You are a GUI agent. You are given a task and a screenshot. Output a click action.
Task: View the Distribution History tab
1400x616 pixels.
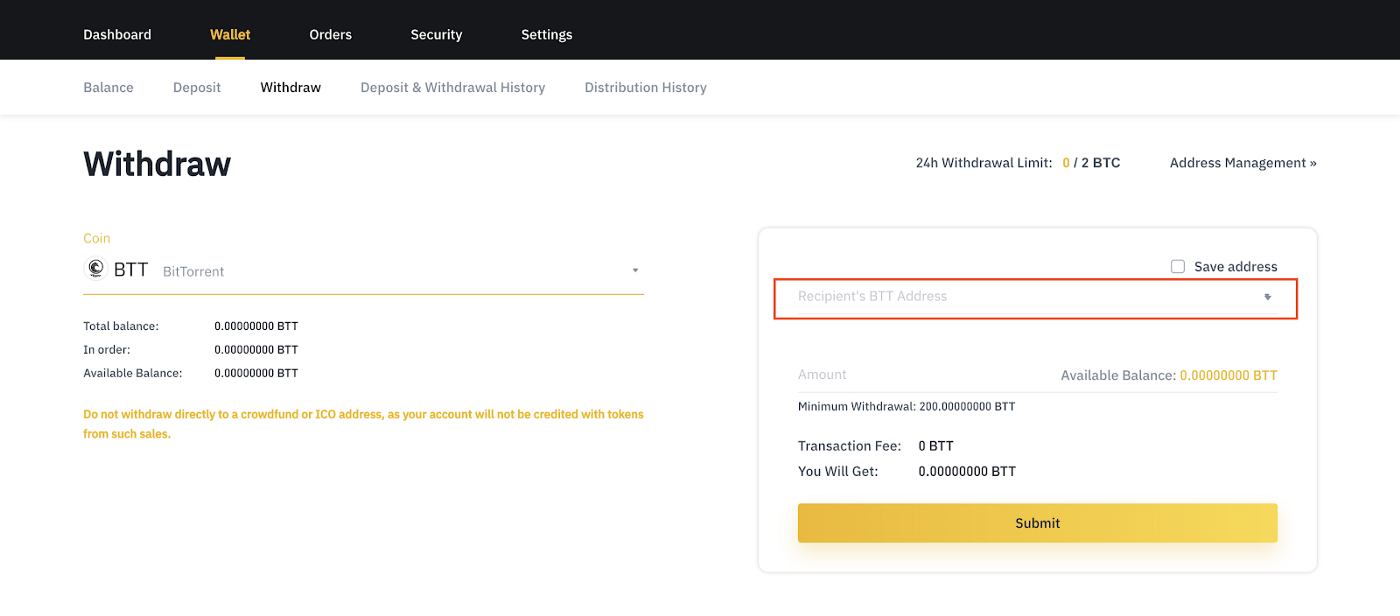[645, 87]
